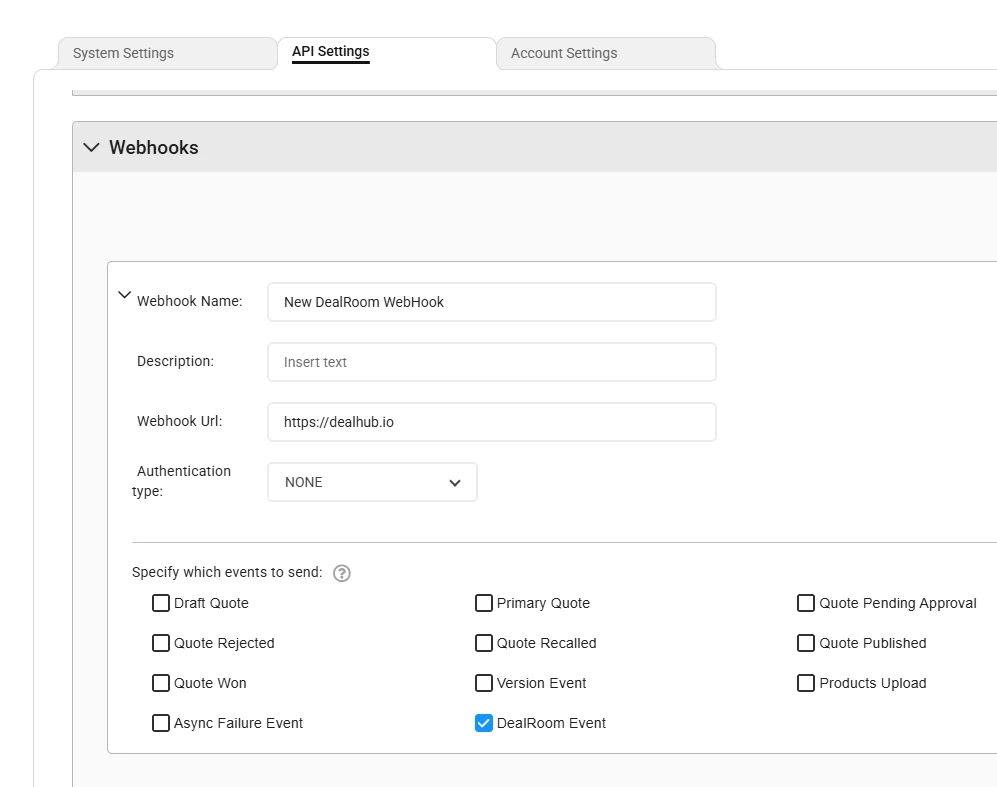Check the Quote Won checkbox
The height and width of the screenshot is (787, 997).
161,683
